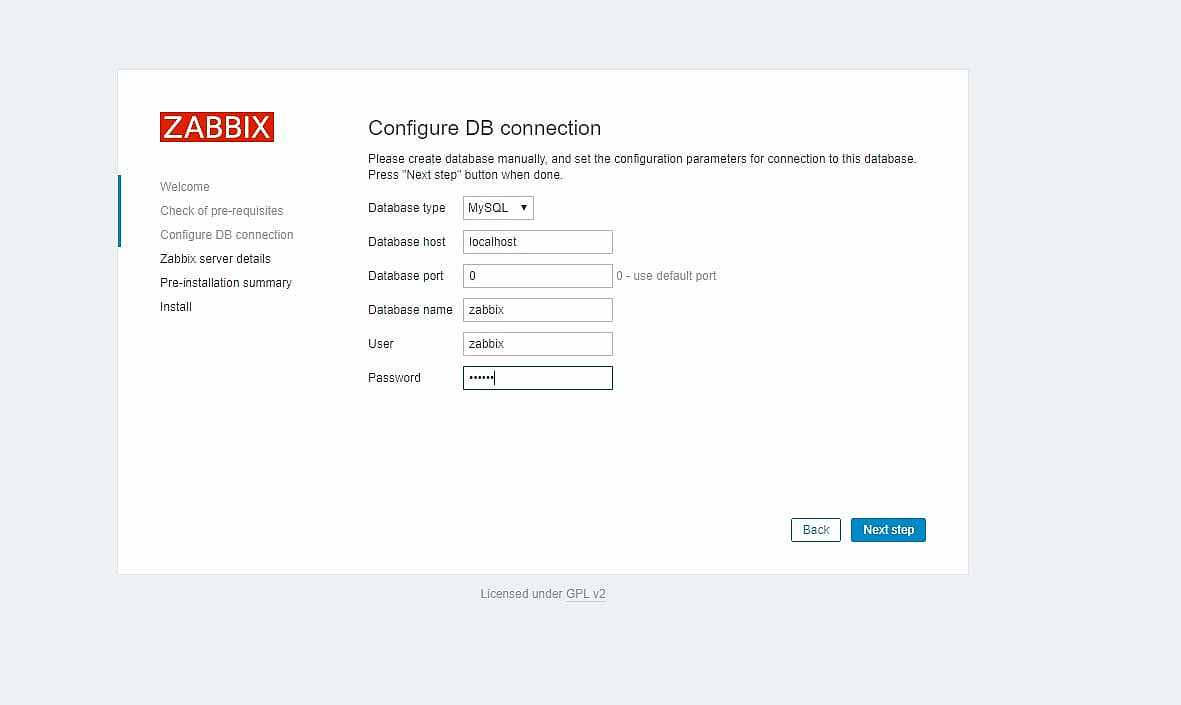Click the ZABBIX logo

(x=216, y=127)
